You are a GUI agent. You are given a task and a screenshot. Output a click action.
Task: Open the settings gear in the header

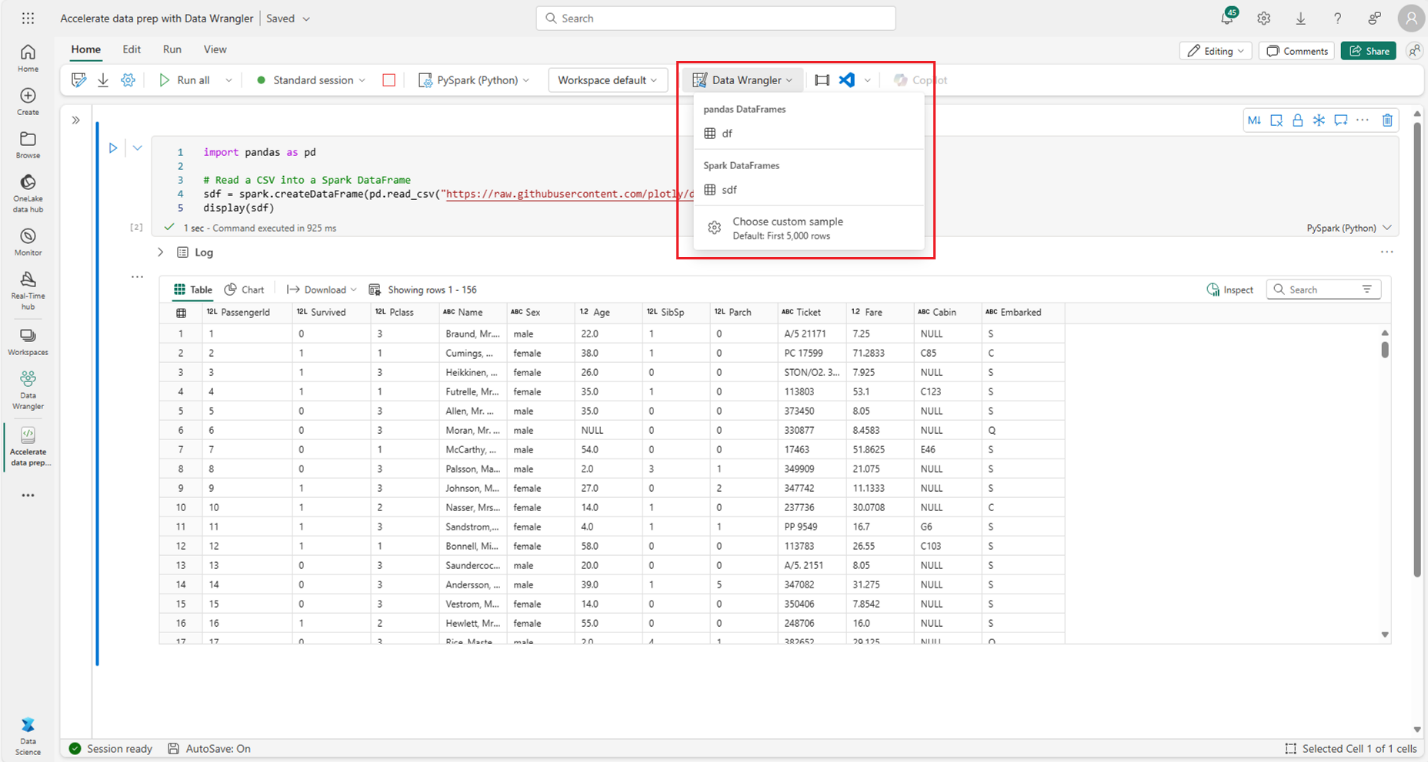[x=1264, y=18]
